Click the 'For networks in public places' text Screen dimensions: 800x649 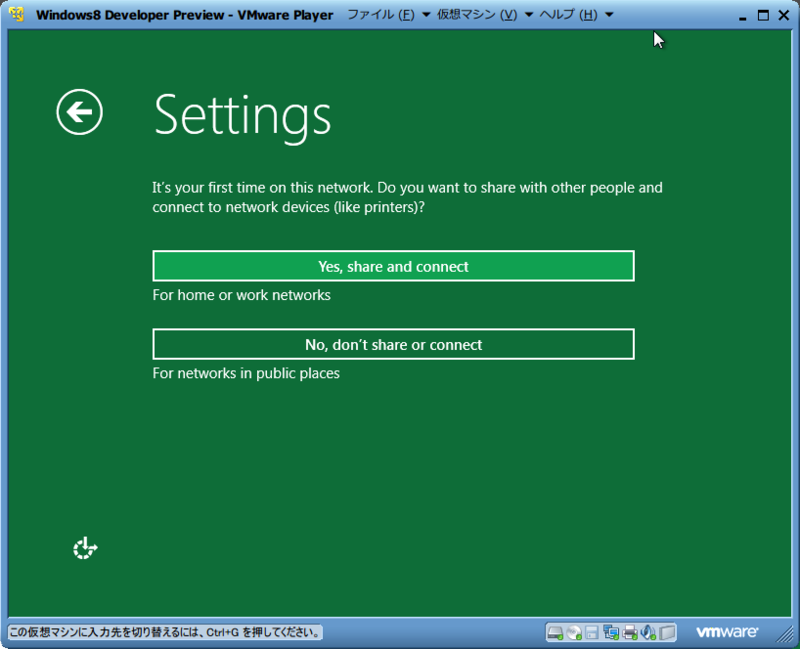[x=246, y=373]
